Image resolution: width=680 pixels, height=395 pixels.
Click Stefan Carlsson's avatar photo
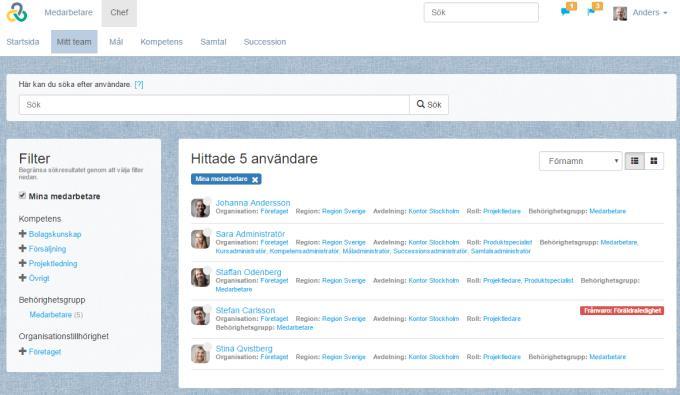200,315
